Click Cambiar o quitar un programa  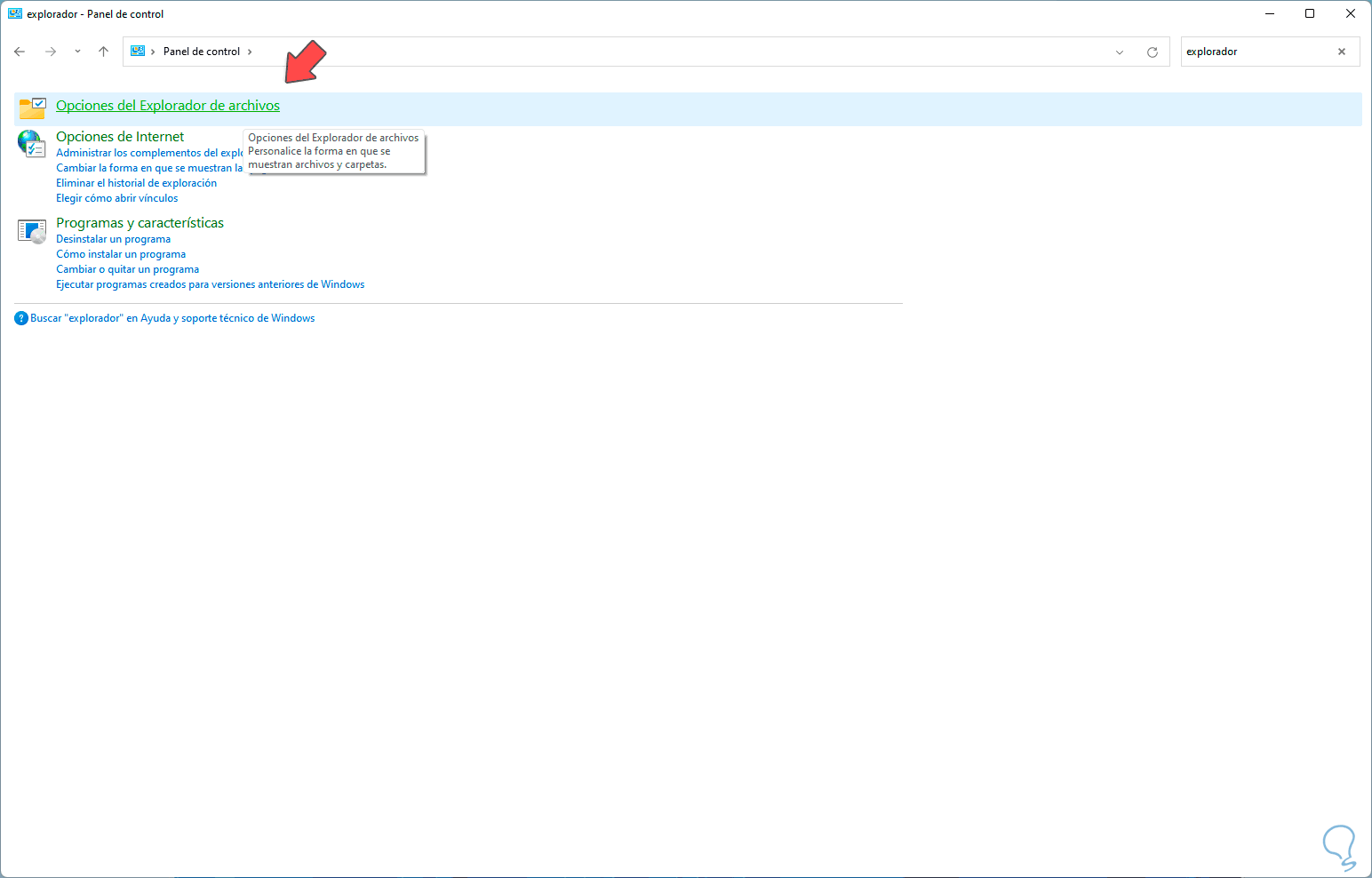click(x=127, y=269)
